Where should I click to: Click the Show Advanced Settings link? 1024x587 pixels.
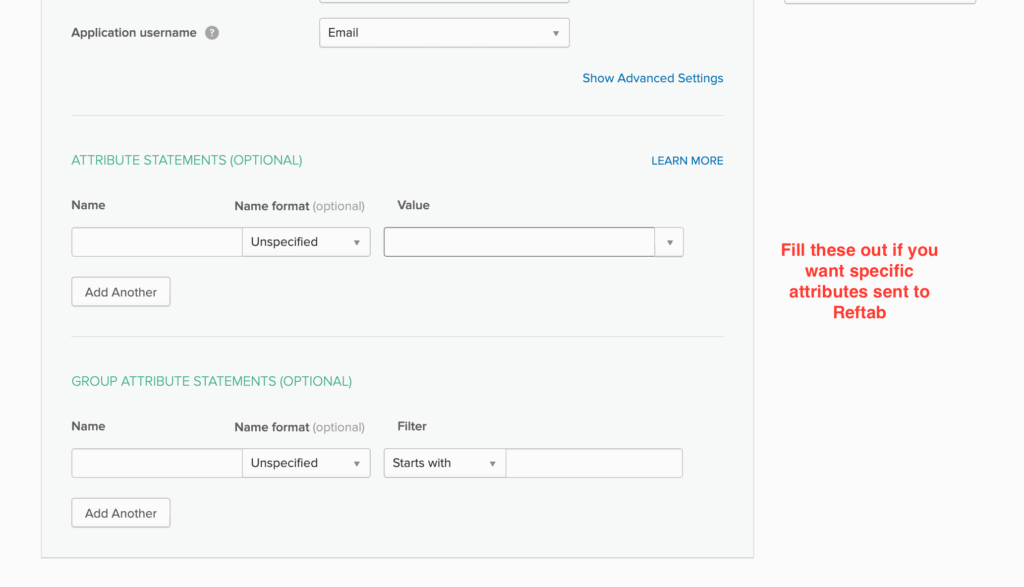pos(652,78)
